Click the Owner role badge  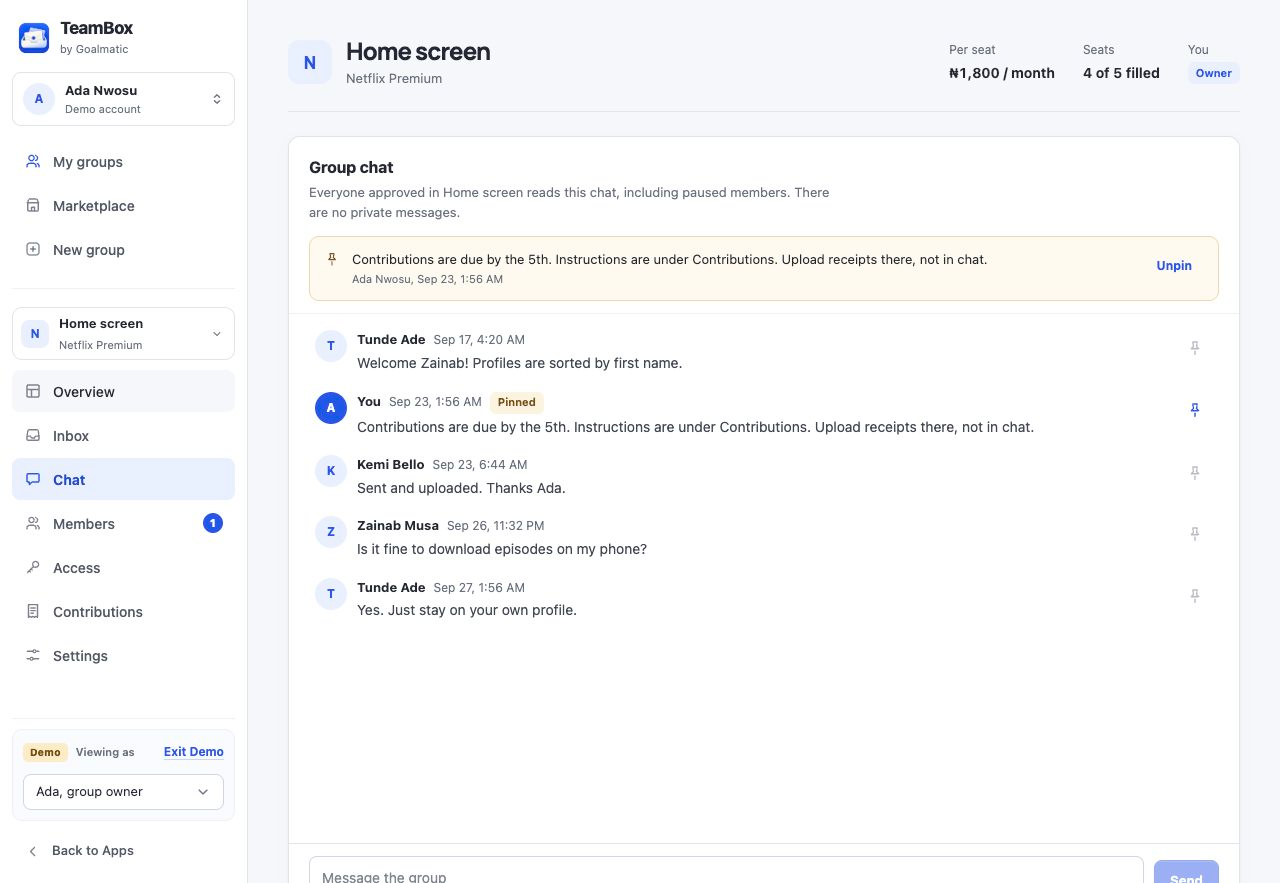[x=1213, y=73]
